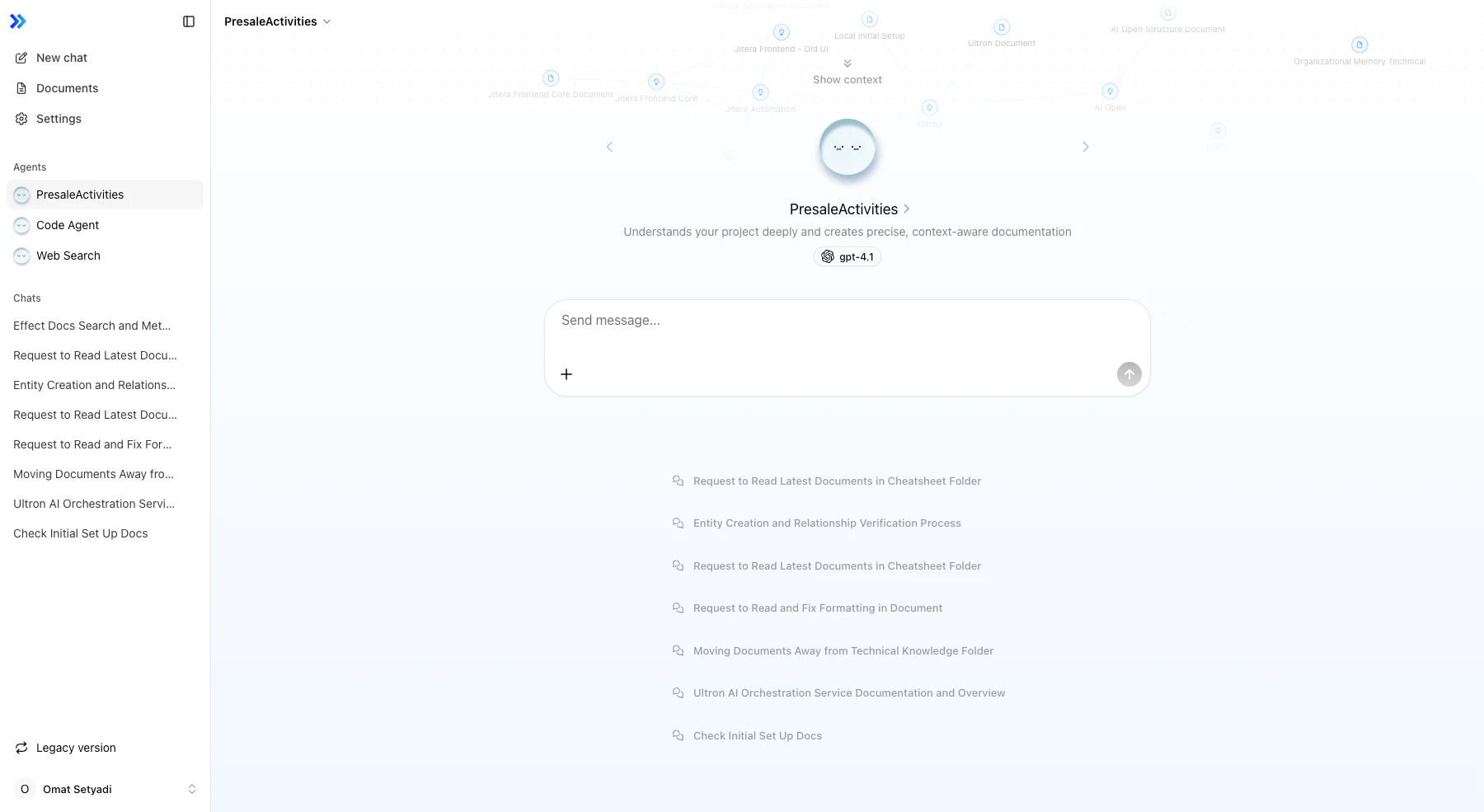Go to previous agent with left arrow

[610, 147]
